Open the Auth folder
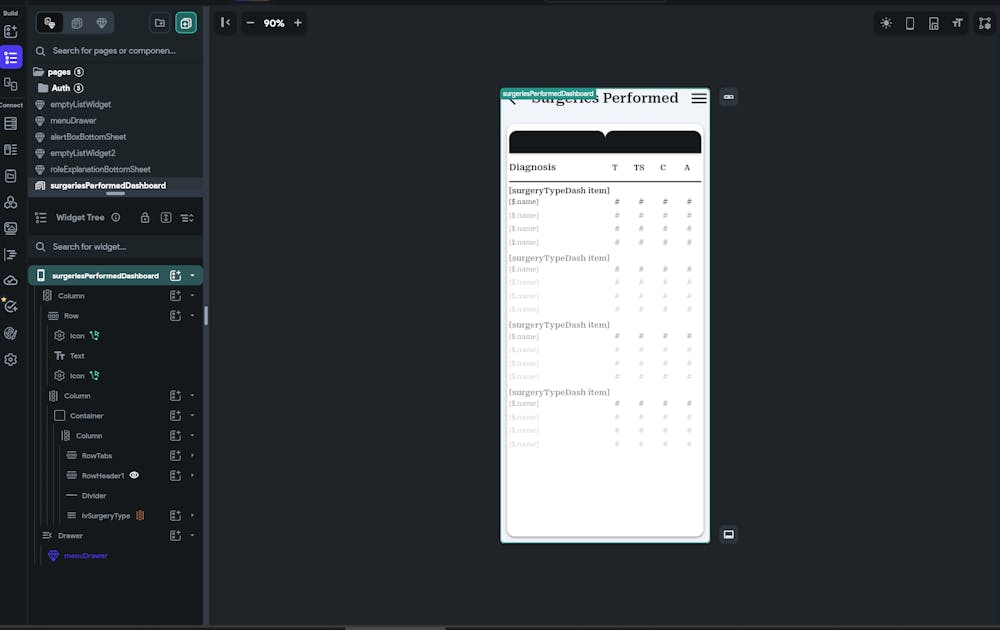This screenshot has height=630, width=1000. tap(61, 88)
